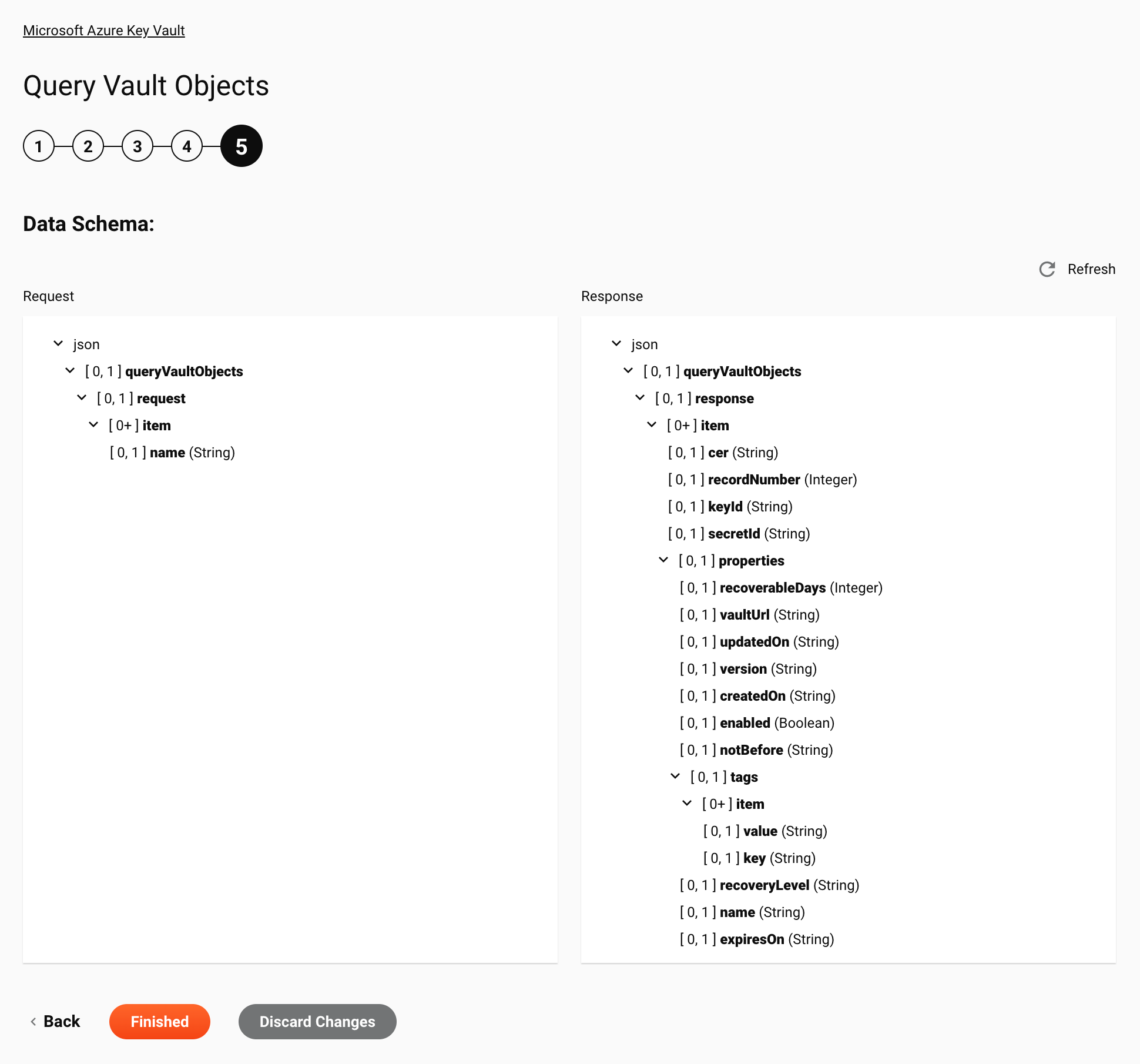Click active step 5 circle indicator
Screen dimensions: 1140x1064
point(241,147)
